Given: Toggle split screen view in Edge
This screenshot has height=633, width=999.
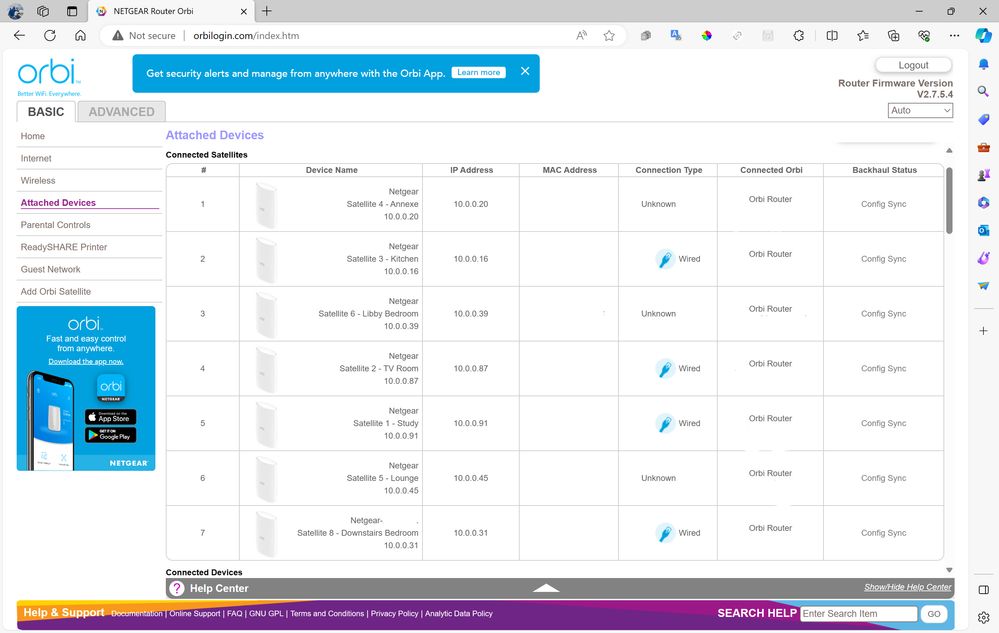Looking at the screenshot, I should [832, 35].
